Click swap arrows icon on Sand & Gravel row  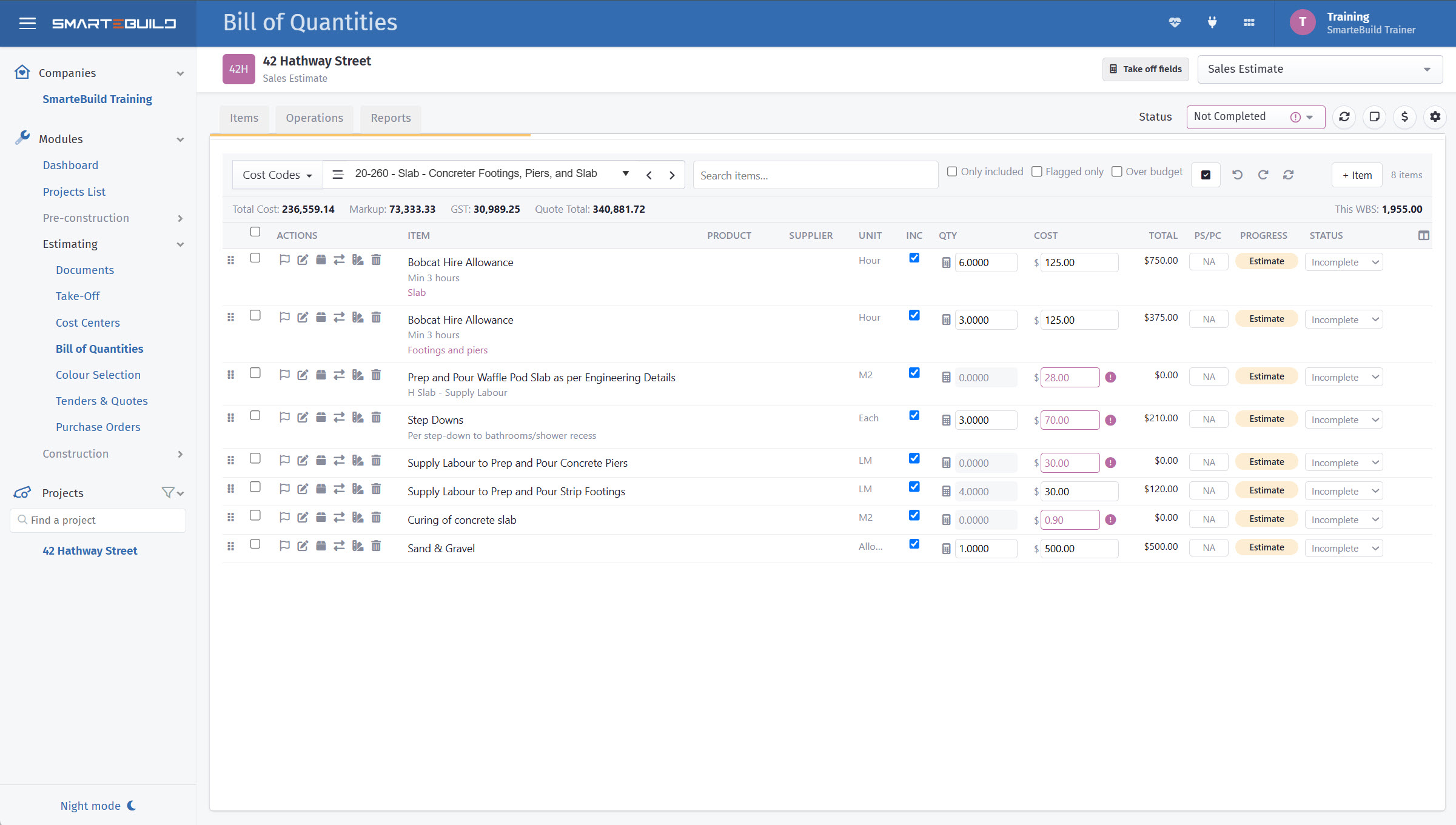click(339, 546)
